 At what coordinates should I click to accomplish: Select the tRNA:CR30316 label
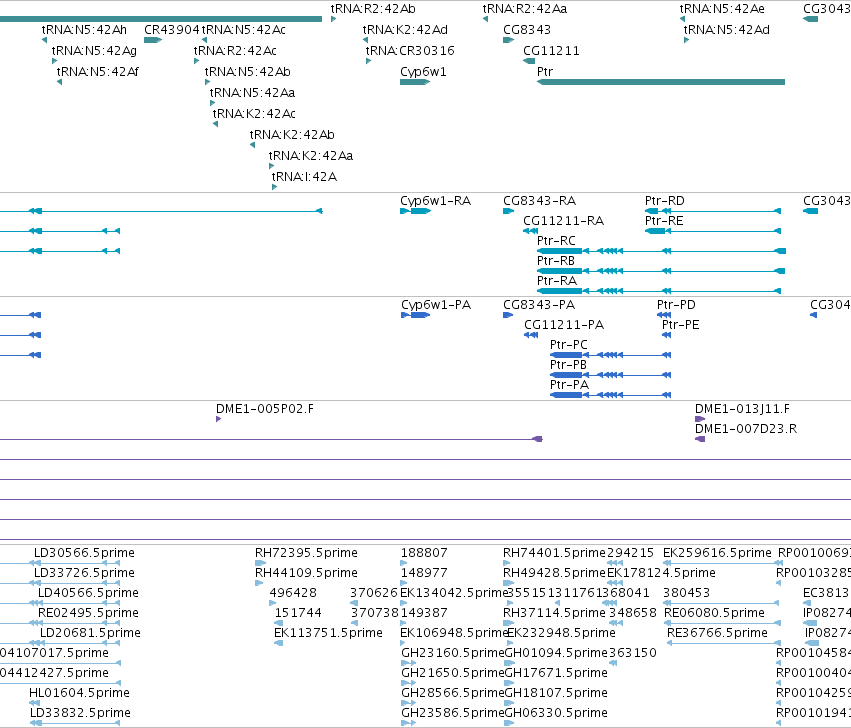pyautogui.click(x=410, y=51)
